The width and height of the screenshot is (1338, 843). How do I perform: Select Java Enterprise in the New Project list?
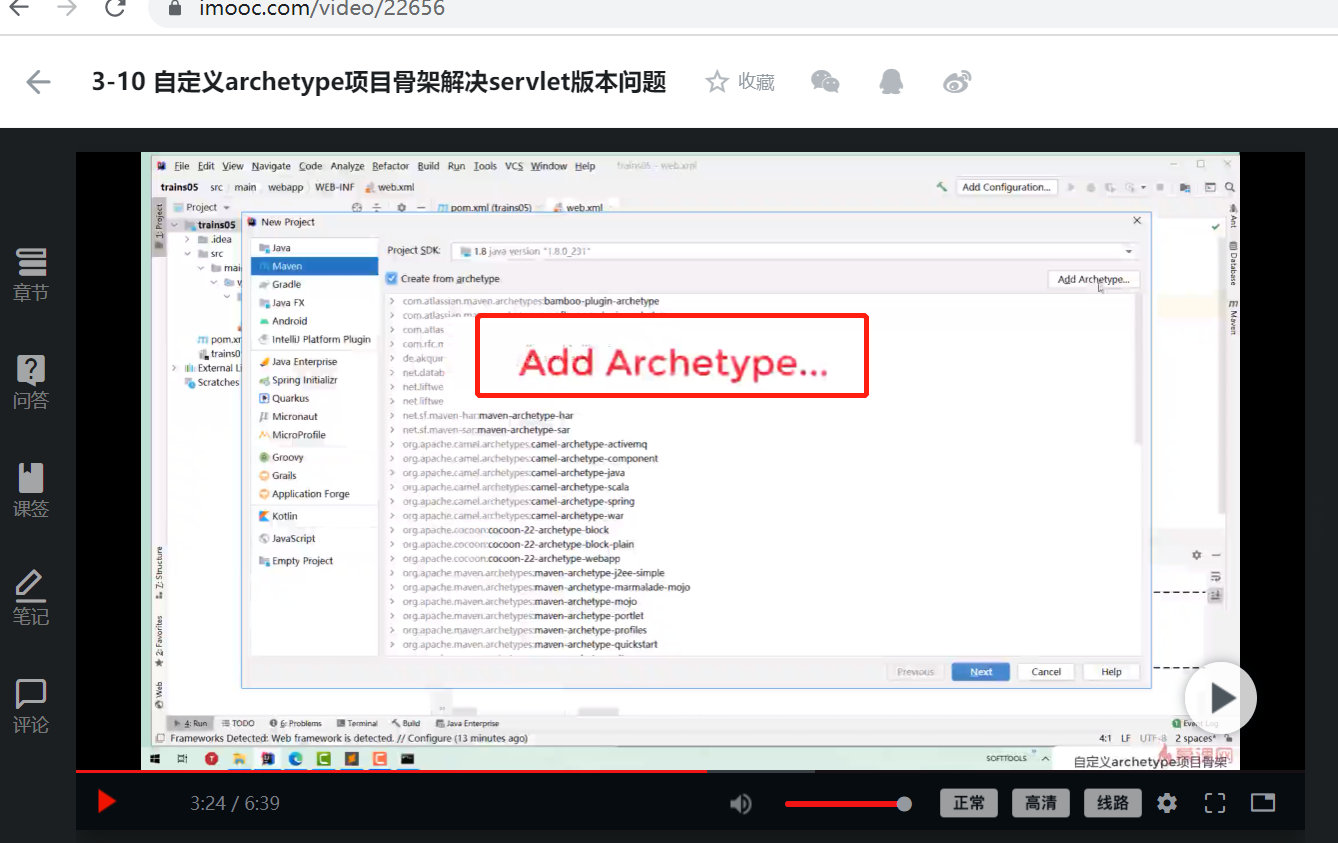click(x=314, y=362)
